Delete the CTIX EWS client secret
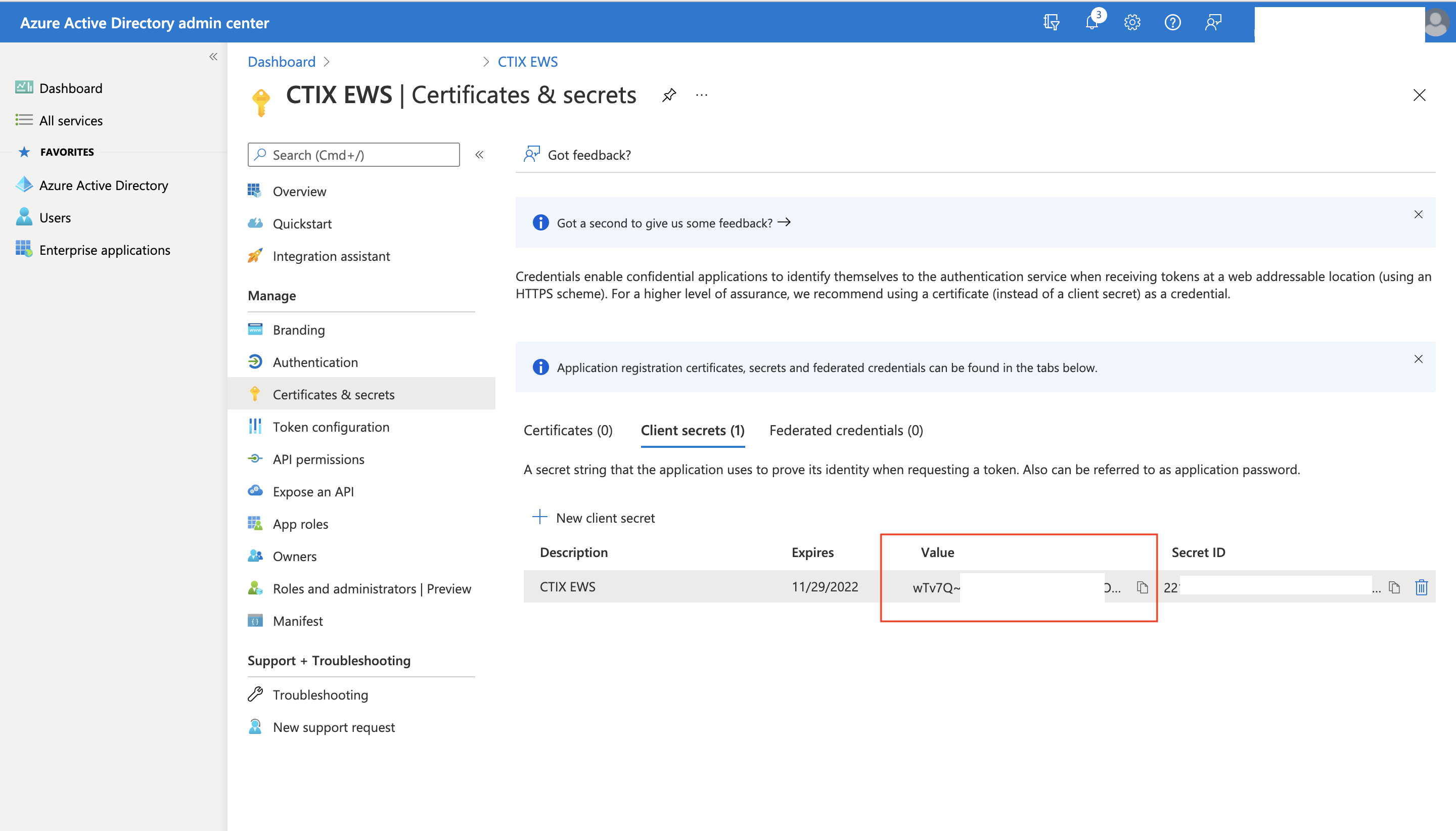Image resolution: width=1456 pixels, height=831 pixels. pos(1421,587)
